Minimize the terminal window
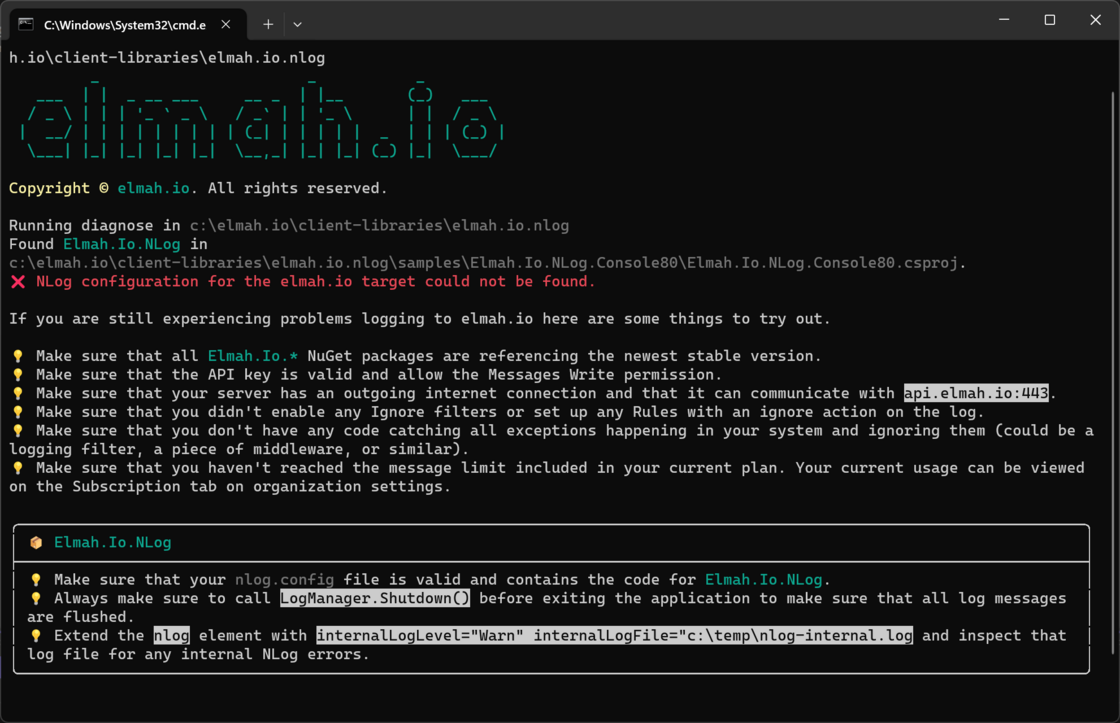 [1004, 20]
